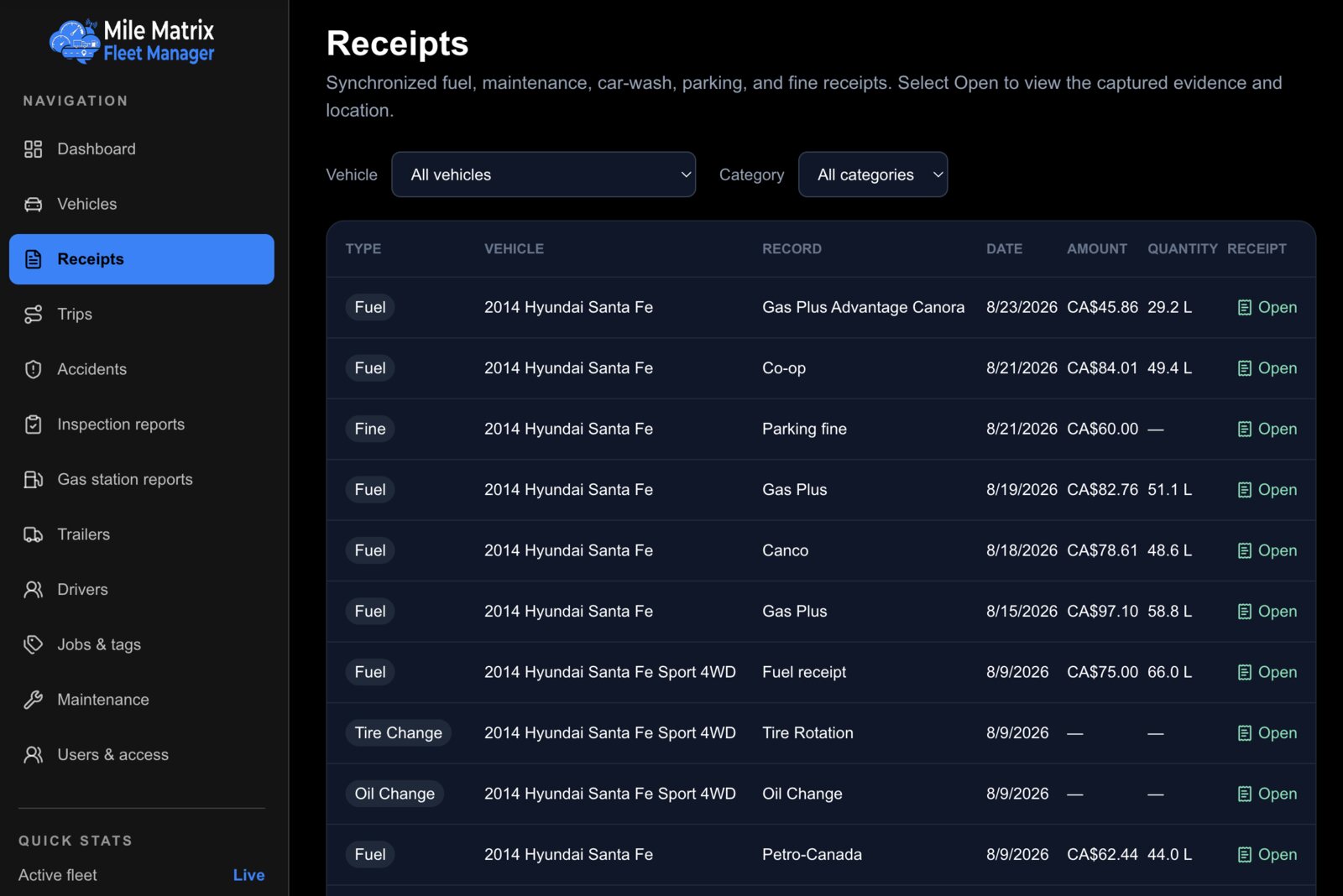Image resolution: width=1343 pixels, height=896 pixels.
Task: Go to Maintenance section
Action: (142, 700)
